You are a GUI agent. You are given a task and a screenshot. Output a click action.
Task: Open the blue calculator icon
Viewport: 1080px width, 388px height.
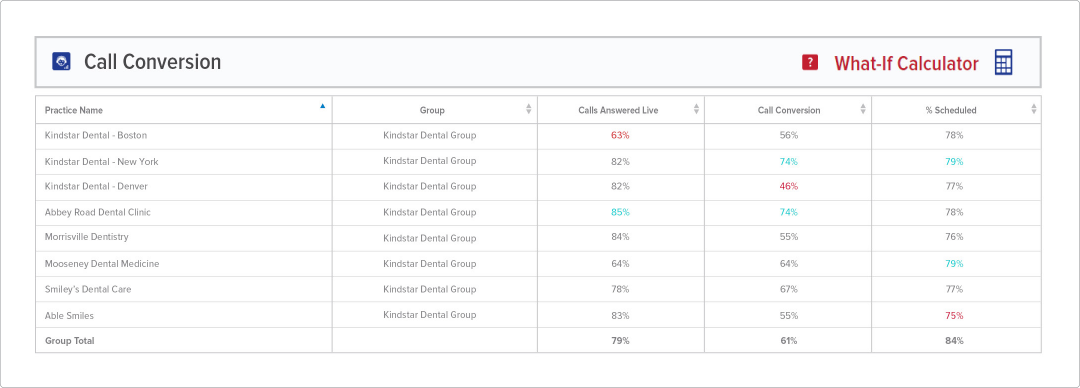coord(1004,62)
